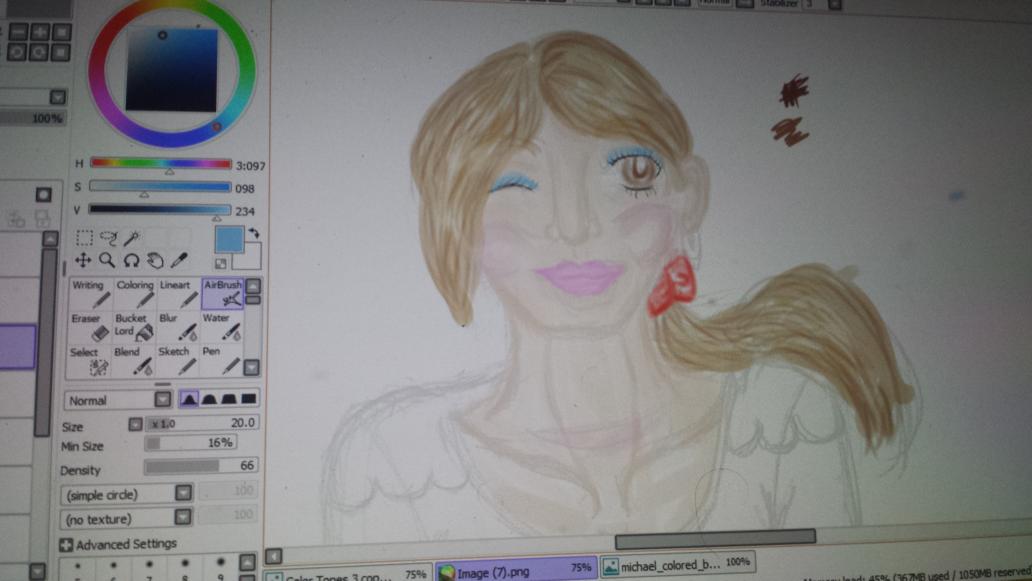Choose the Blur tool

(x=178, y=326)
